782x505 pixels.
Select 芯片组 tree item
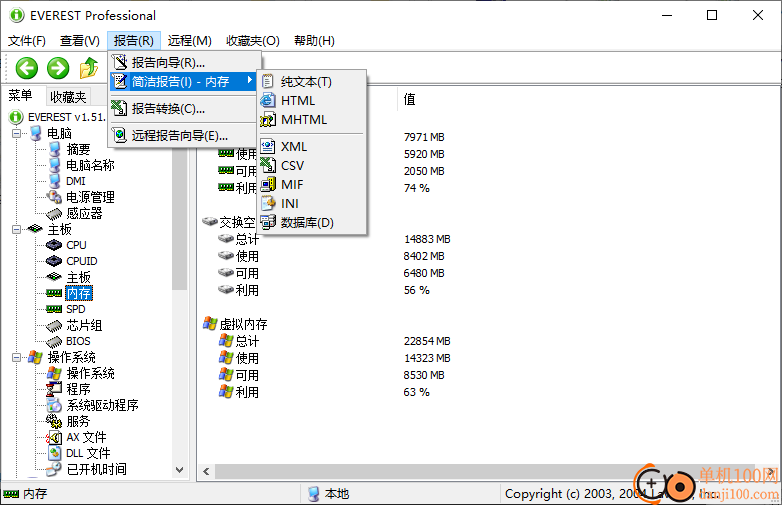pyautogui.click(x=84, y=325)
